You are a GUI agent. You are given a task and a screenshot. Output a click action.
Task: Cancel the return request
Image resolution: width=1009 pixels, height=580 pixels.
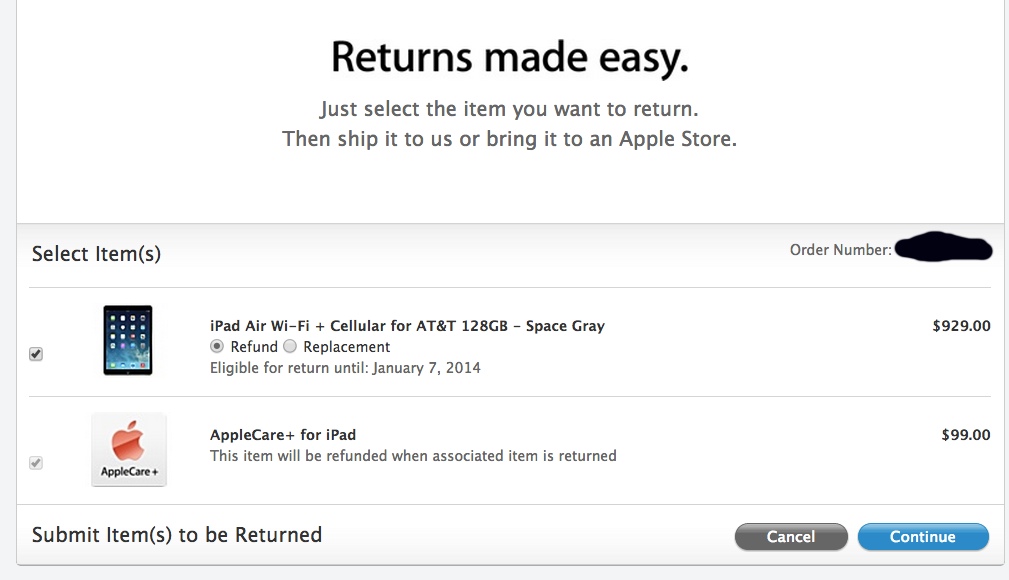pos(791,537)
